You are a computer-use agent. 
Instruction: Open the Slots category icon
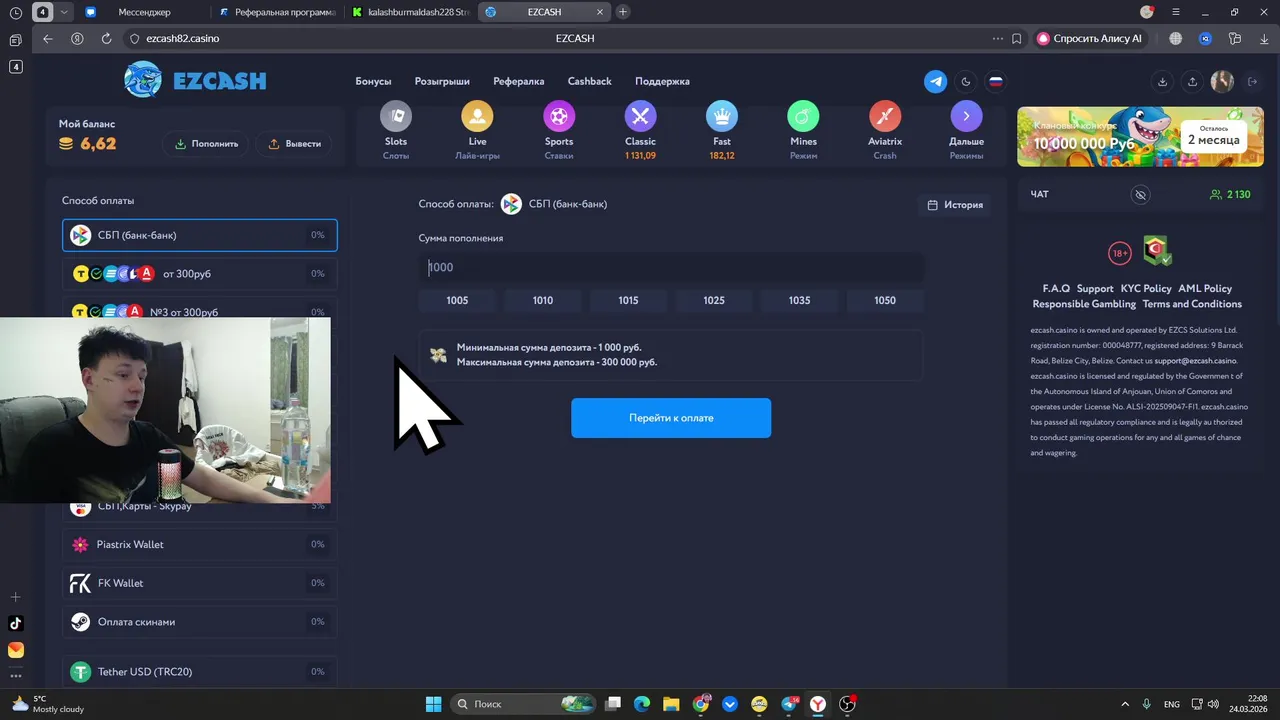coord(396,116)
